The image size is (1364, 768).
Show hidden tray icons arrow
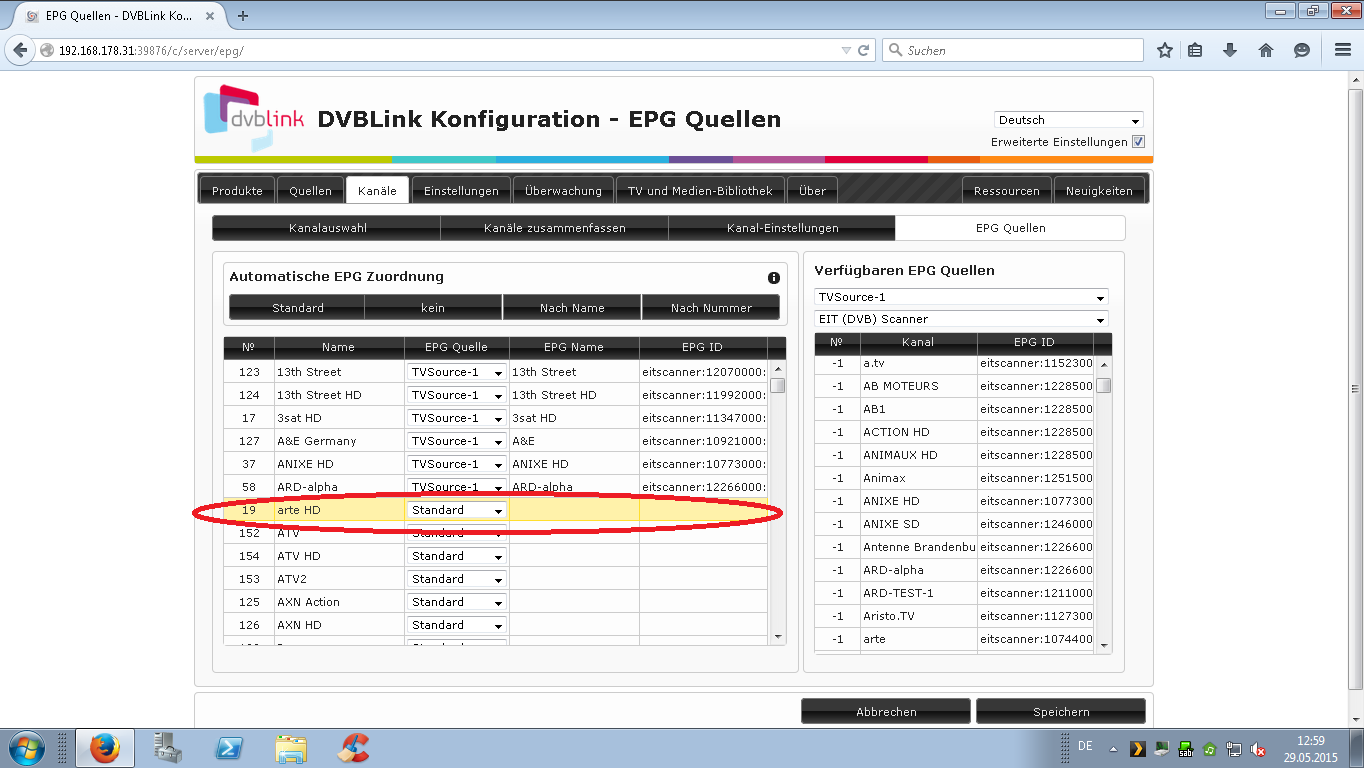pyautogui.click(x=1113, y=749)
